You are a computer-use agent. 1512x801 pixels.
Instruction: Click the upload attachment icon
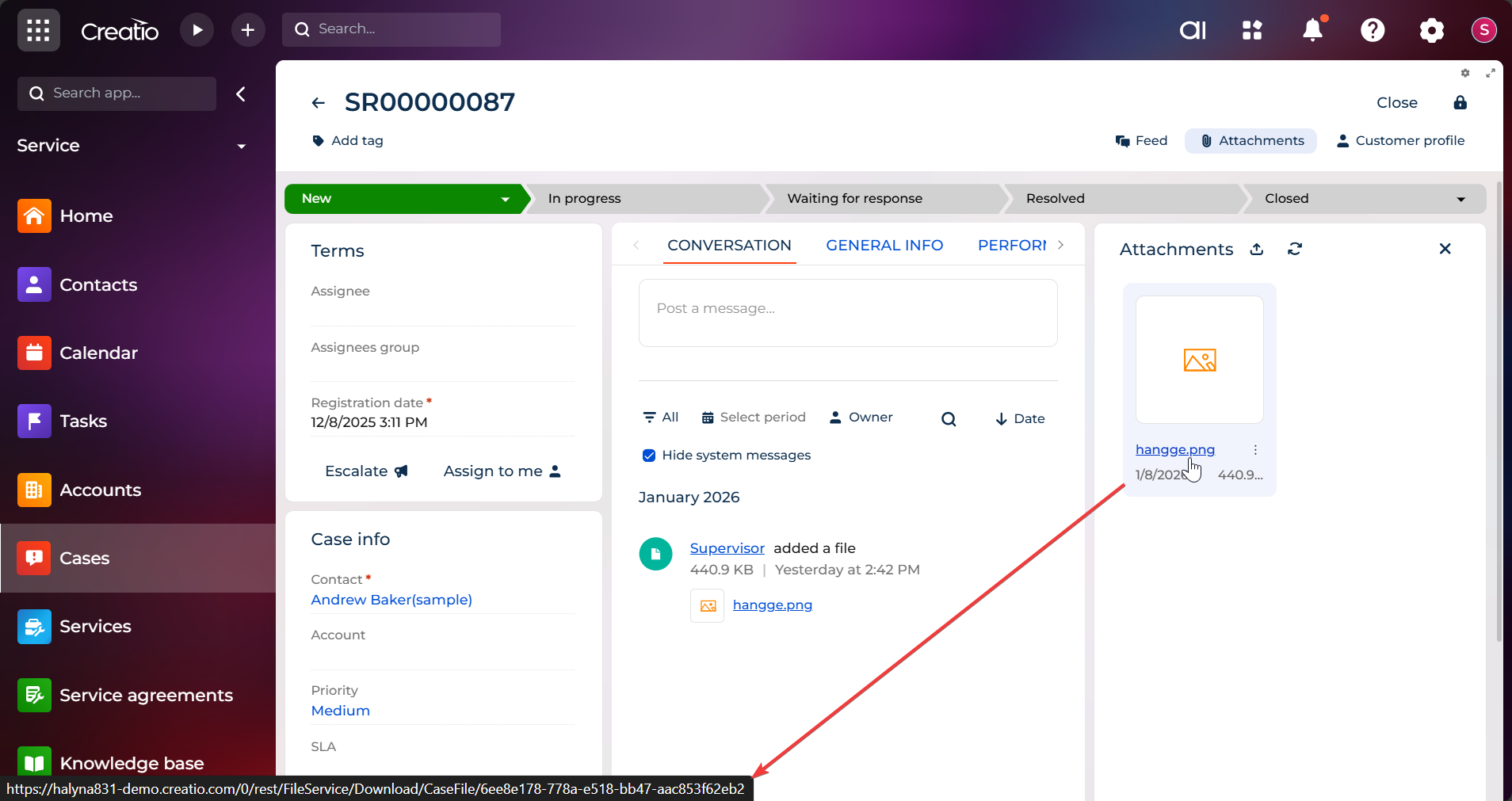pos(1257,249)
